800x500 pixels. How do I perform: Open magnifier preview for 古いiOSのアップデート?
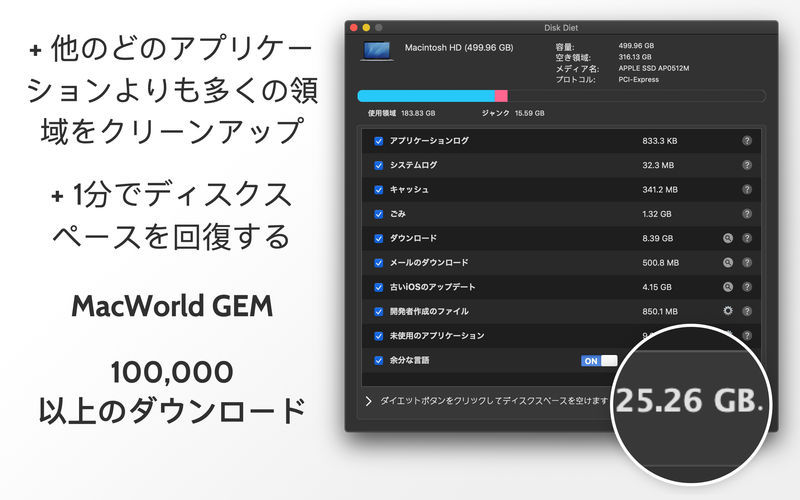pyautogui.click(x=728, y=287)
